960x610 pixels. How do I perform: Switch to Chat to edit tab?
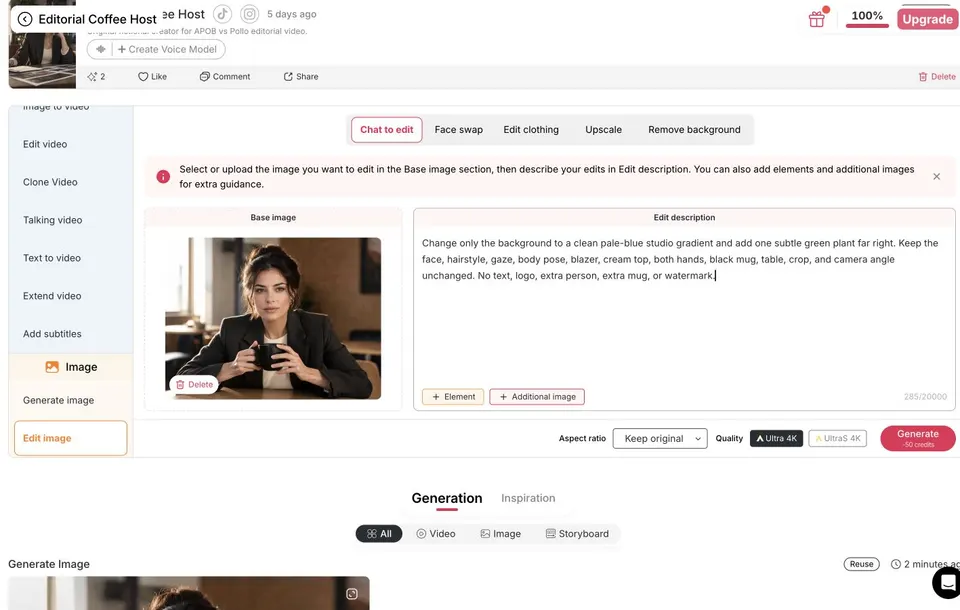coord(386,130)
